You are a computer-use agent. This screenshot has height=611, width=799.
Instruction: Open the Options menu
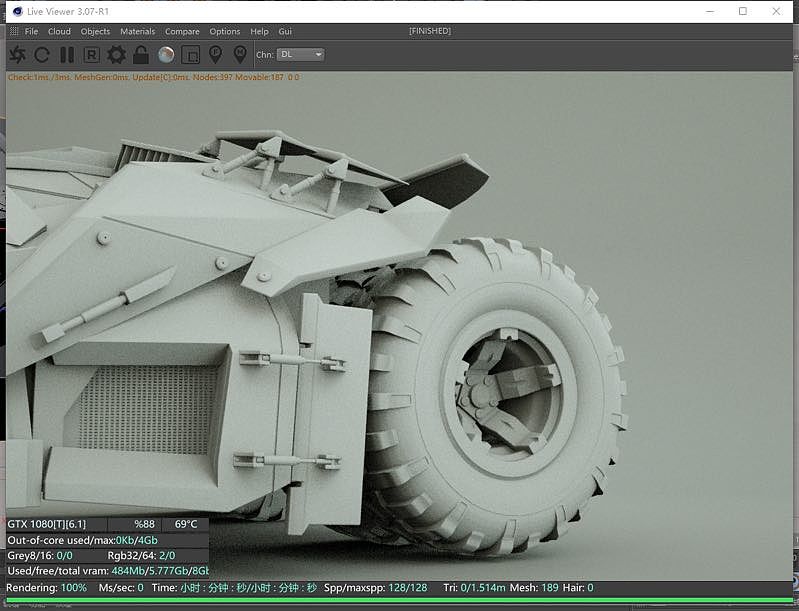tap(225, 31)
